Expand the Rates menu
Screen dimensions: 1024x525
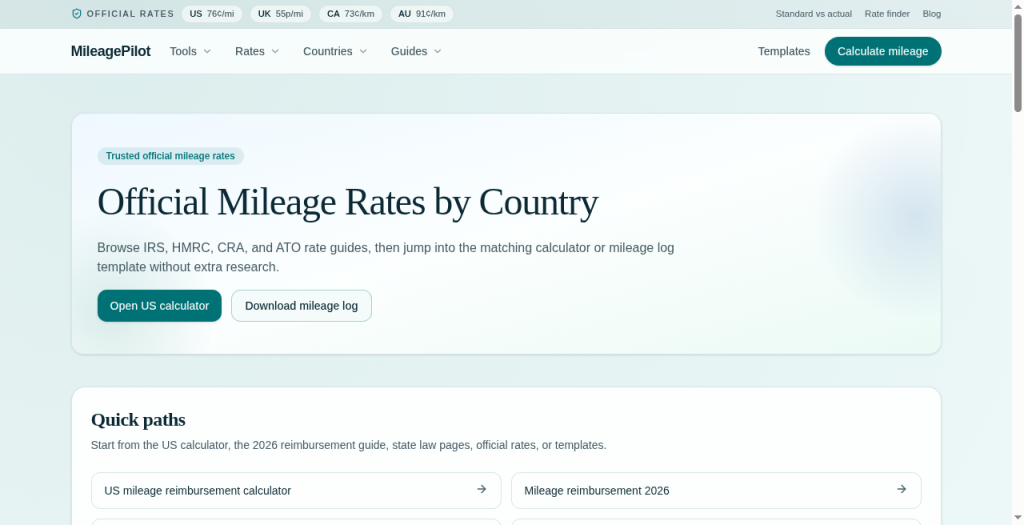(x=257, y=52)
